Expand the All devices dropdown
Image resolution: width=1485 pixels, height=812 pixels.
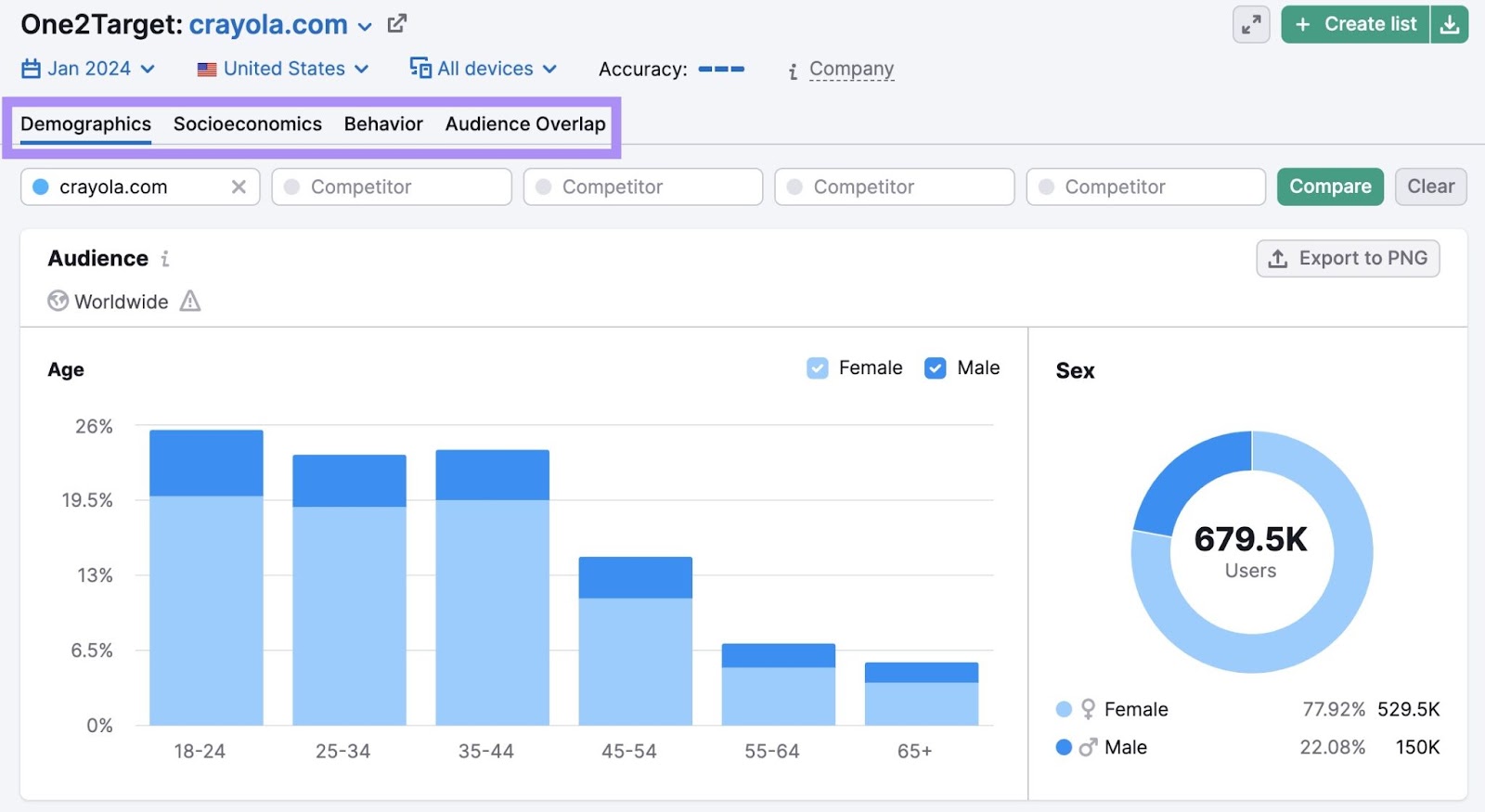[484, 70]
